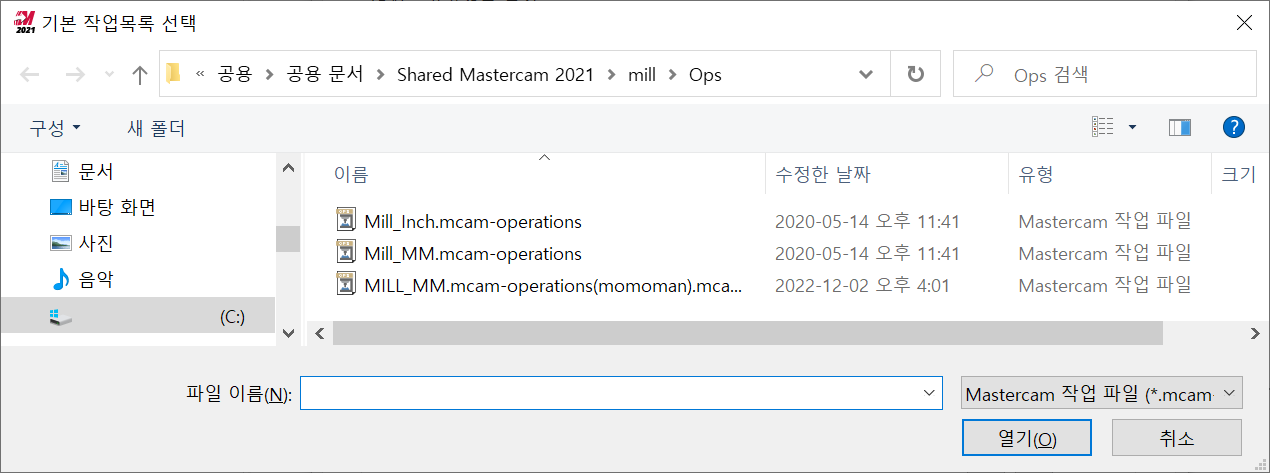Refresh the Ops folder view
The image size is (1270, 473).
pos(914,74)
